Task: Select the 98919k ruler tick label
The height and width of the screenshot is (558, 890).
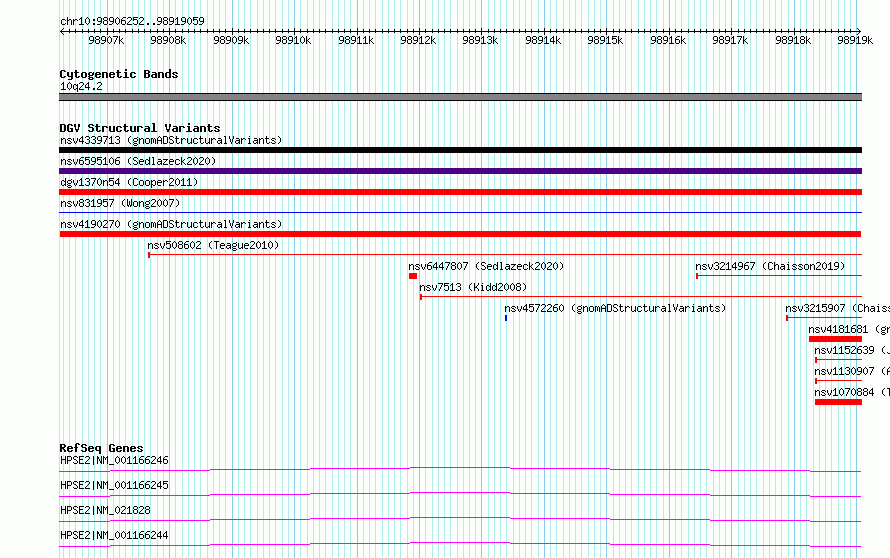Action: 855,40
